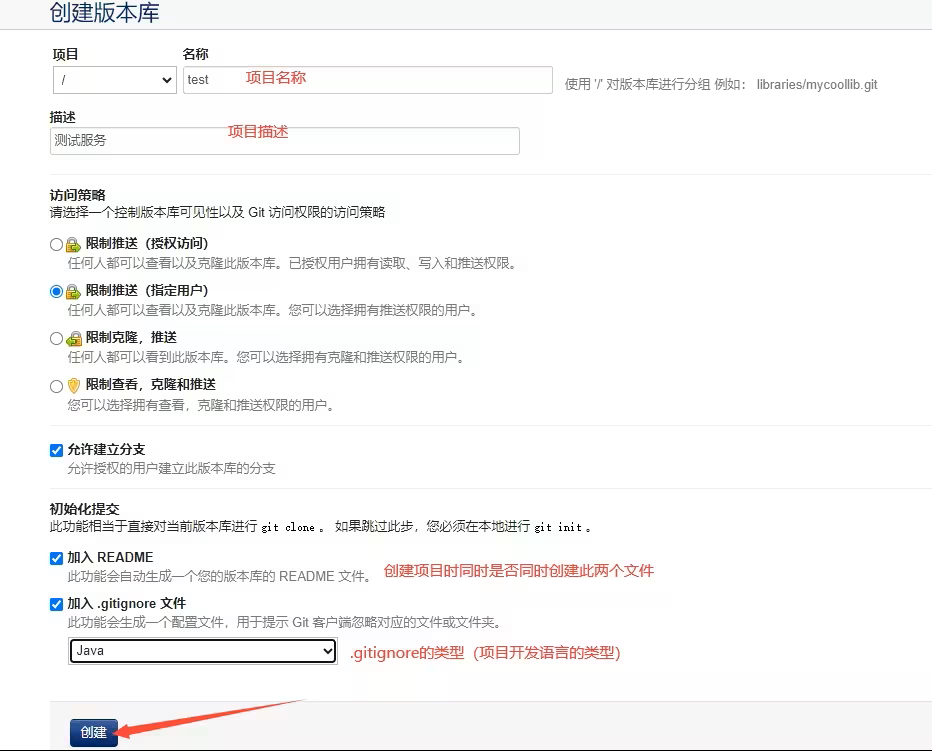Image resolution: width=932 pixels, height=751 pixels.
Task: Choose the 限制查看，克隆和推送 radio option
Action: click(56, 386)
